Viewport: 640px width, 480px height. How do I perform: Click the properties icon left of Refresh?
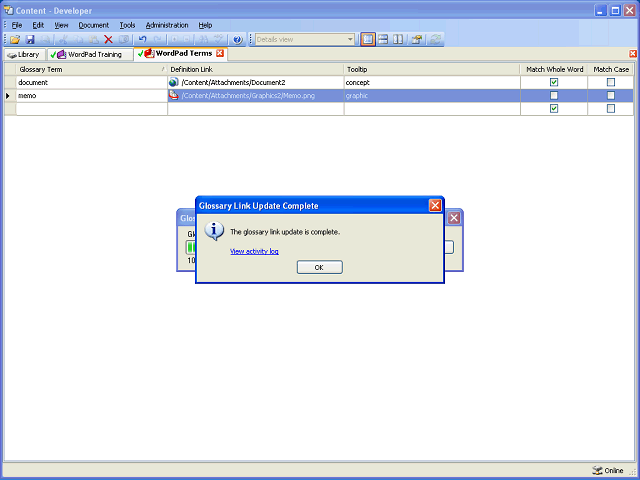417,40
